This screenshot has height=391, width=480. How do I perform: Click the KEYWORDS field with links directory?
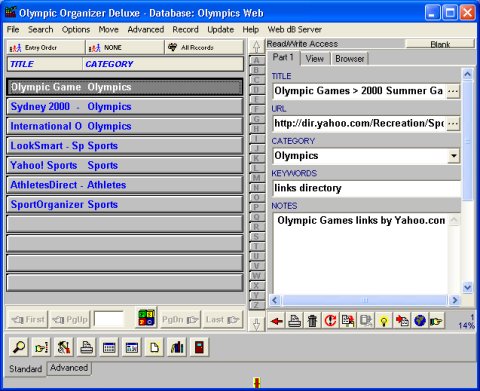point(366,188)
